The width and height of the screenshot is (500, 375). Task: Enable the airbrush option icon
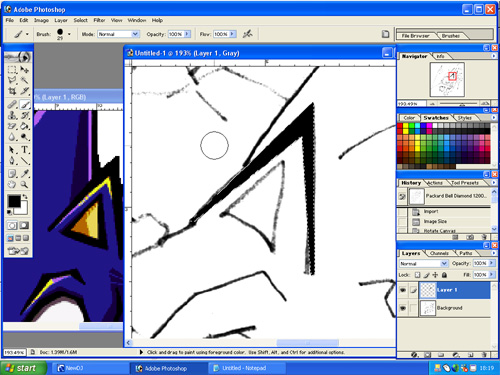pyautogui.click(x=247, y=34)
